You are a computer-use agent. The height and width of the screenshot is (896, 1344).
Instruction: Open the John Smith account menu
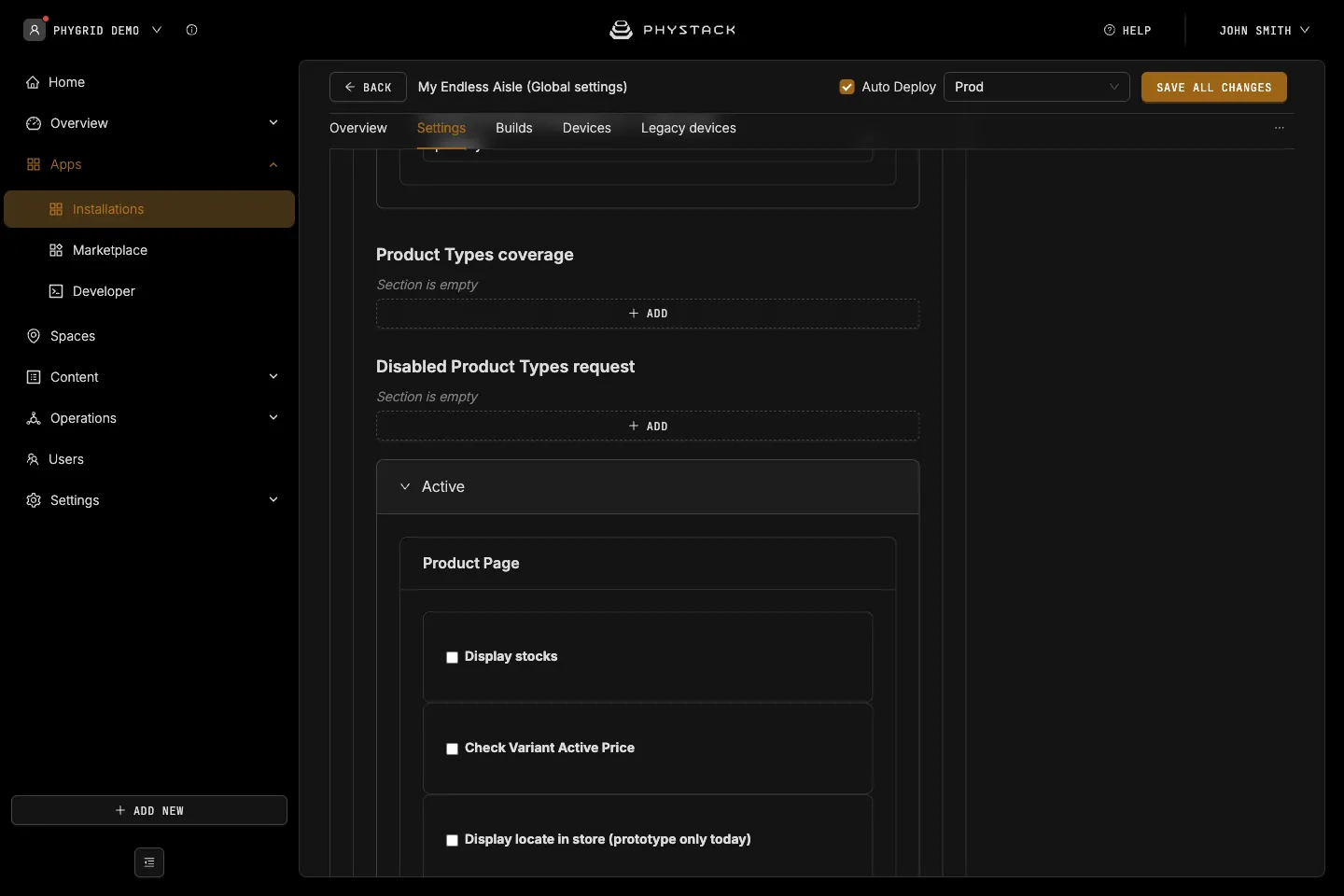pos(1265,30)
